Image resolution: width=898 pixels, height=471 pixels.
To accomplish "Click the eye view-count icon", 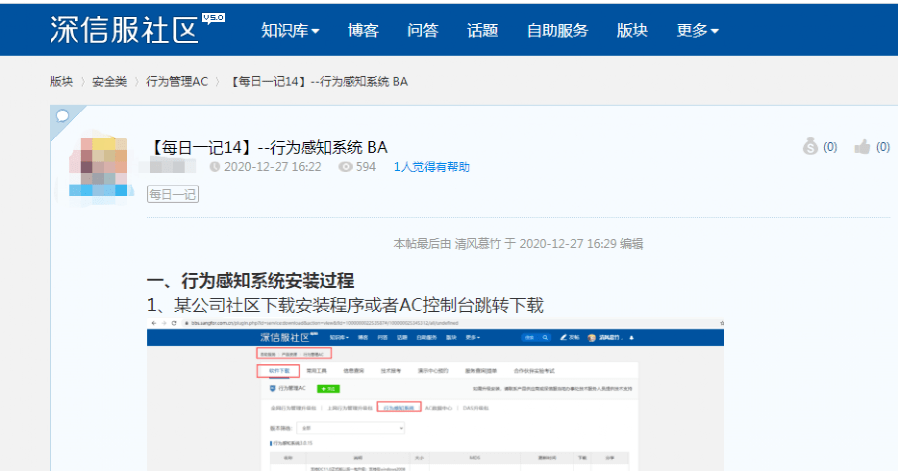I will click(x=345, y=167).
